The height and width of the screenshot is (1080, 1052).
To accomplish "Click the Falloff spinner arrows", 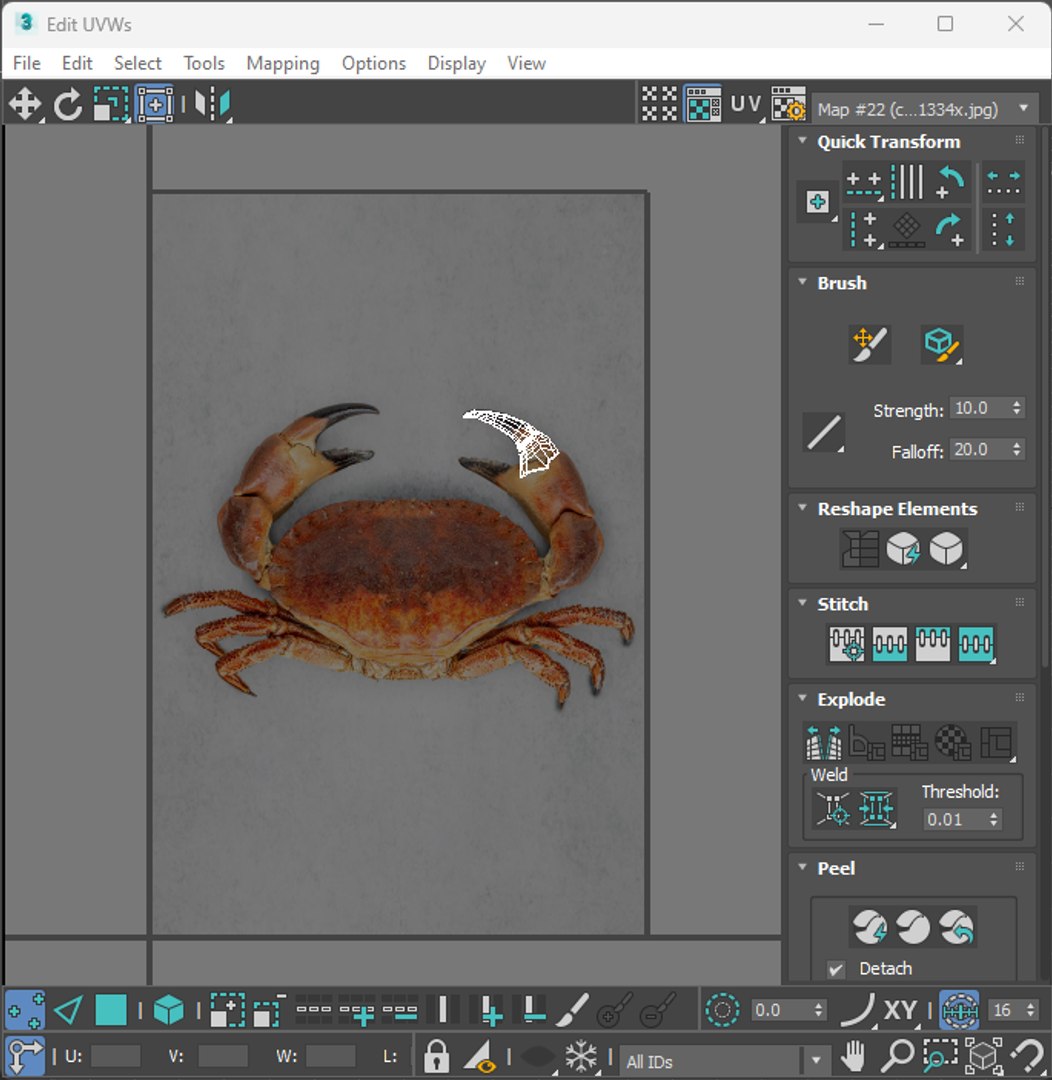I will [x=1017, y=449].
